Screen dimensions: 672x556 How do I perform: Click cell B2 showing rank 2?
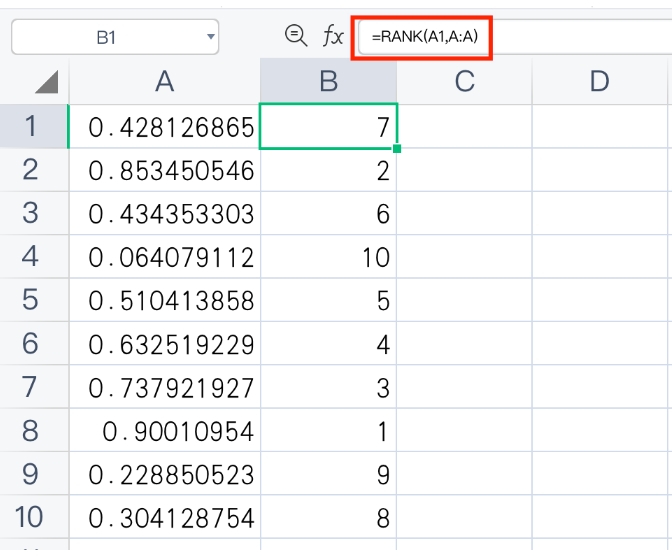328,170
